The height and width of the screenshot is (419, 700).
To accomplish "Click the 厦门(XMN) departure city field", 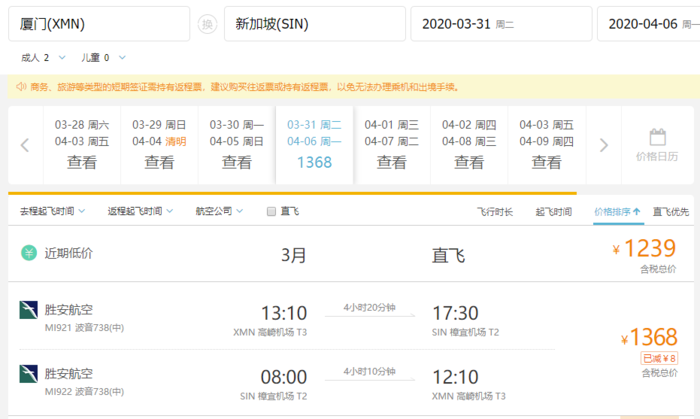I will point(98,24).
